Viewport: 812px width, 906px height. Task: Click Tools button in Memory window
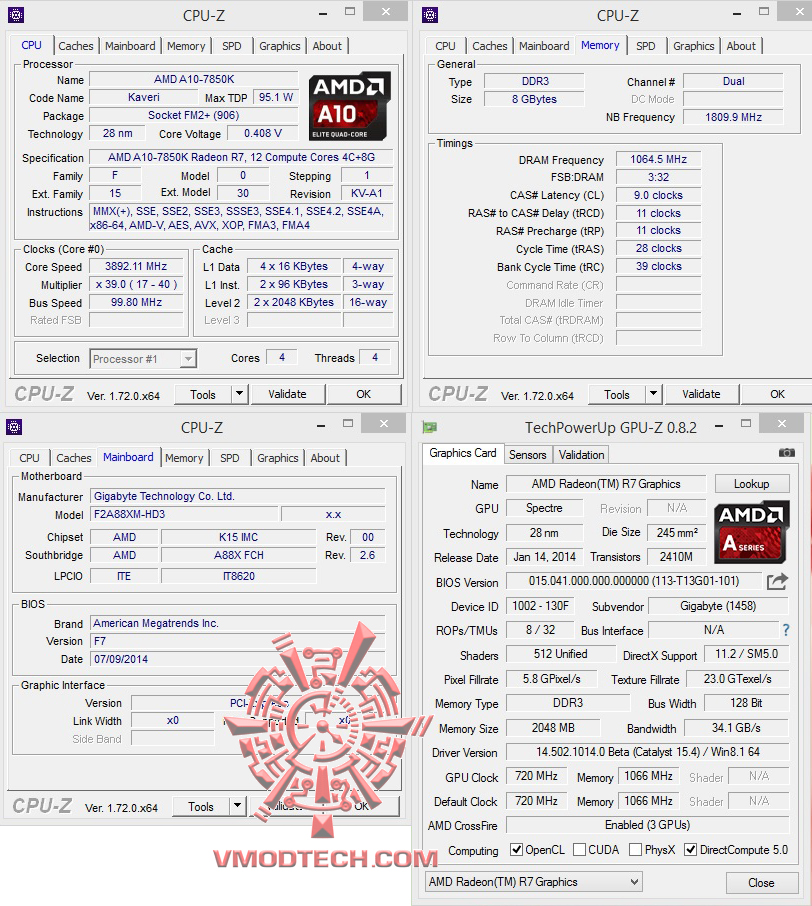click(x=617, y=394)
